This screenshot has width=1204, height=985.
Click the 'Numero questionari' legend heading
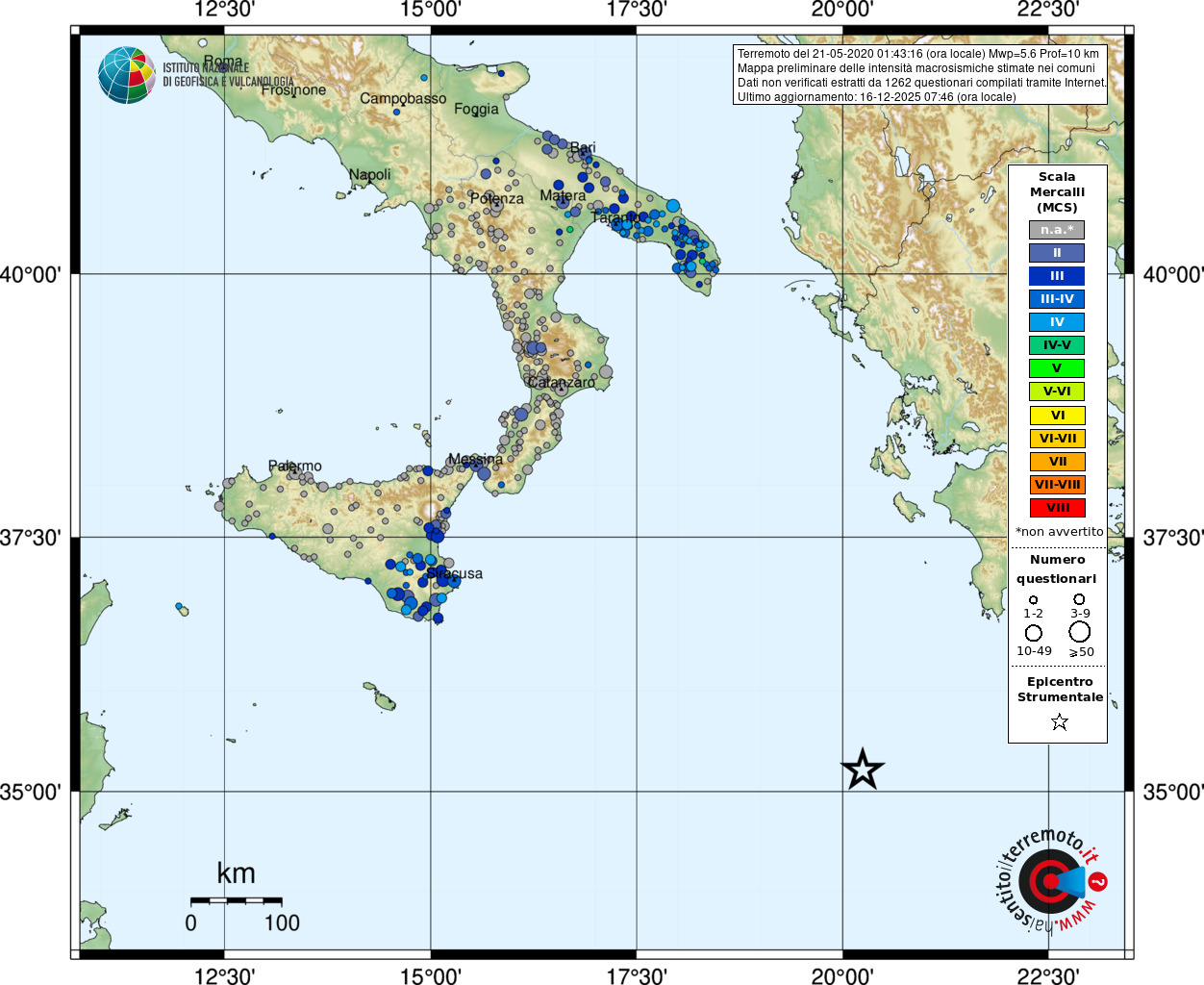pos(1057,568)
